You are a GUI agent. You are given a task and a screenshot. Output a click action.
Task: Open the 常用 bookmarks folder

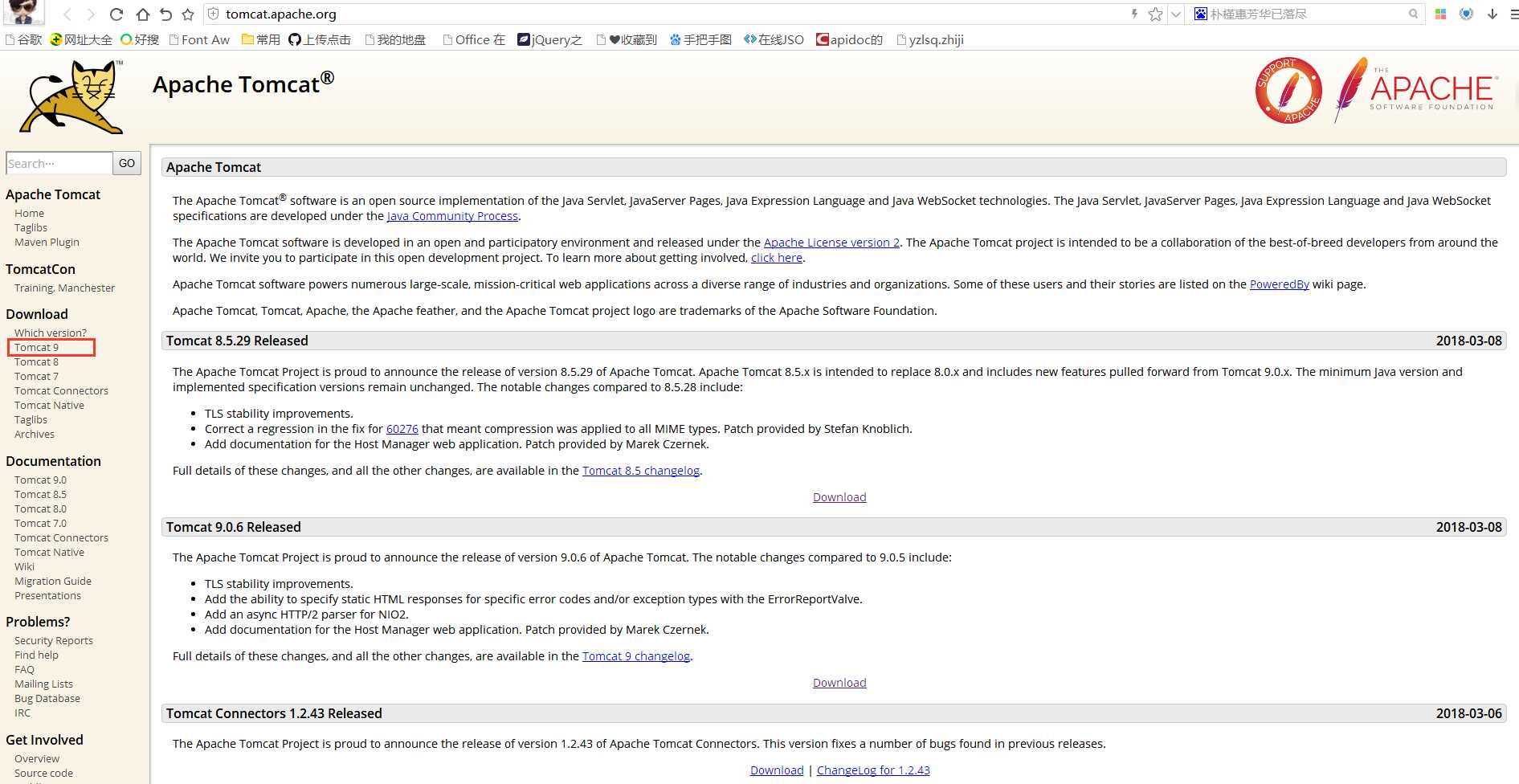click(261, 39)
